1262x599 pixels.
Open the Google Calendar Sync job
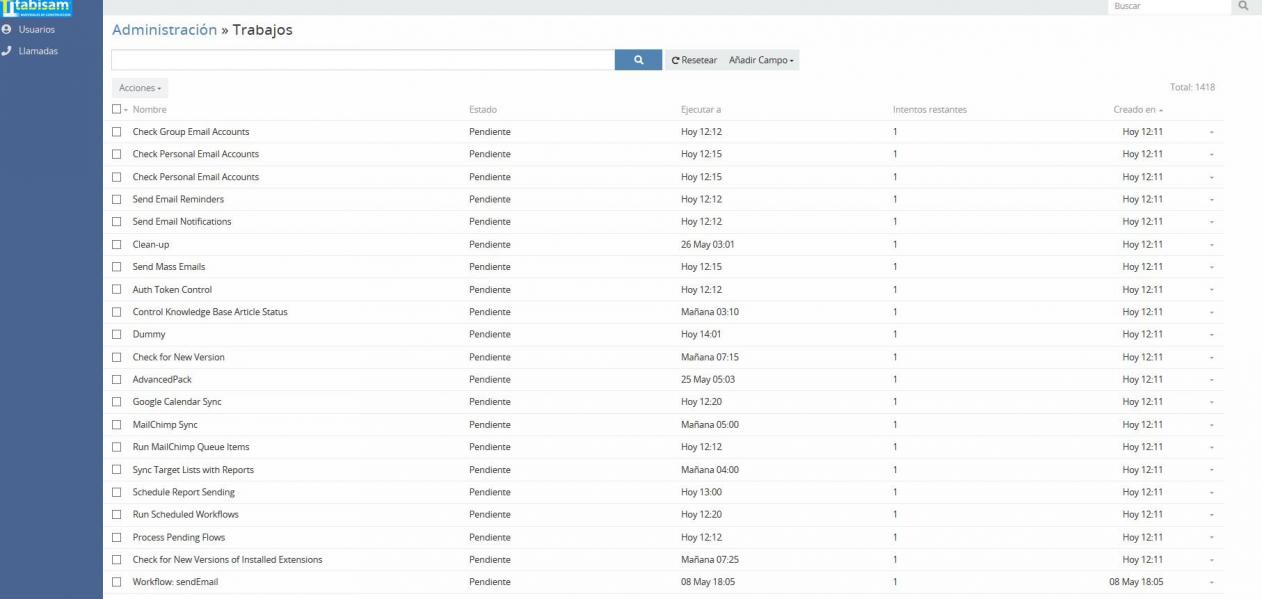(x=177, y=402)
